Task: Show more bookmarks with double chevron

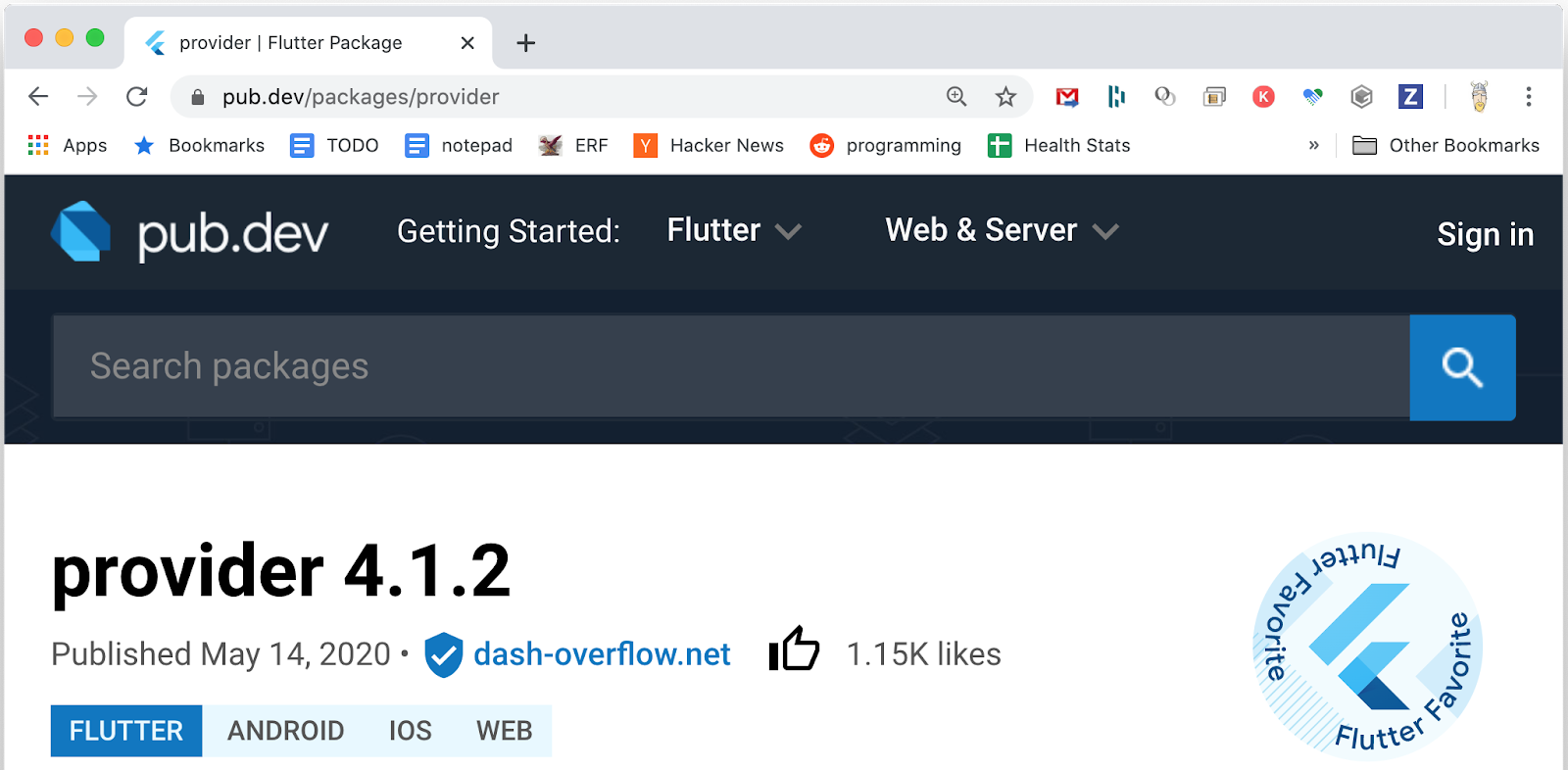Action: (x=1313, y=145)
